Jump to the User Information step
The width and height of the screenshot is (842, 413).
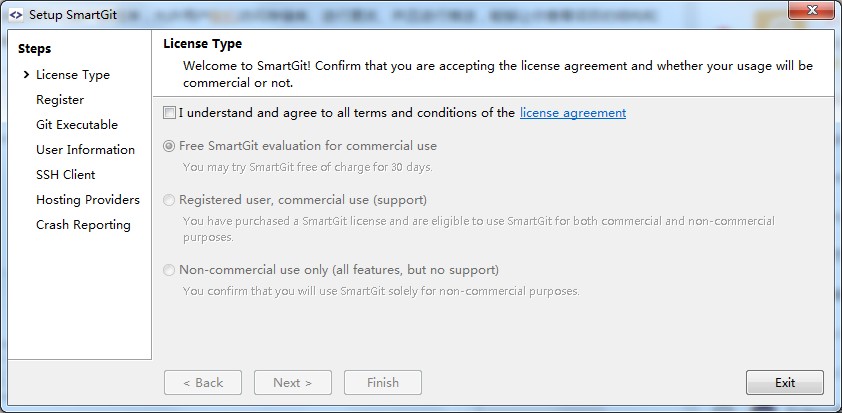pyautogui.click(x=85, y=150)
